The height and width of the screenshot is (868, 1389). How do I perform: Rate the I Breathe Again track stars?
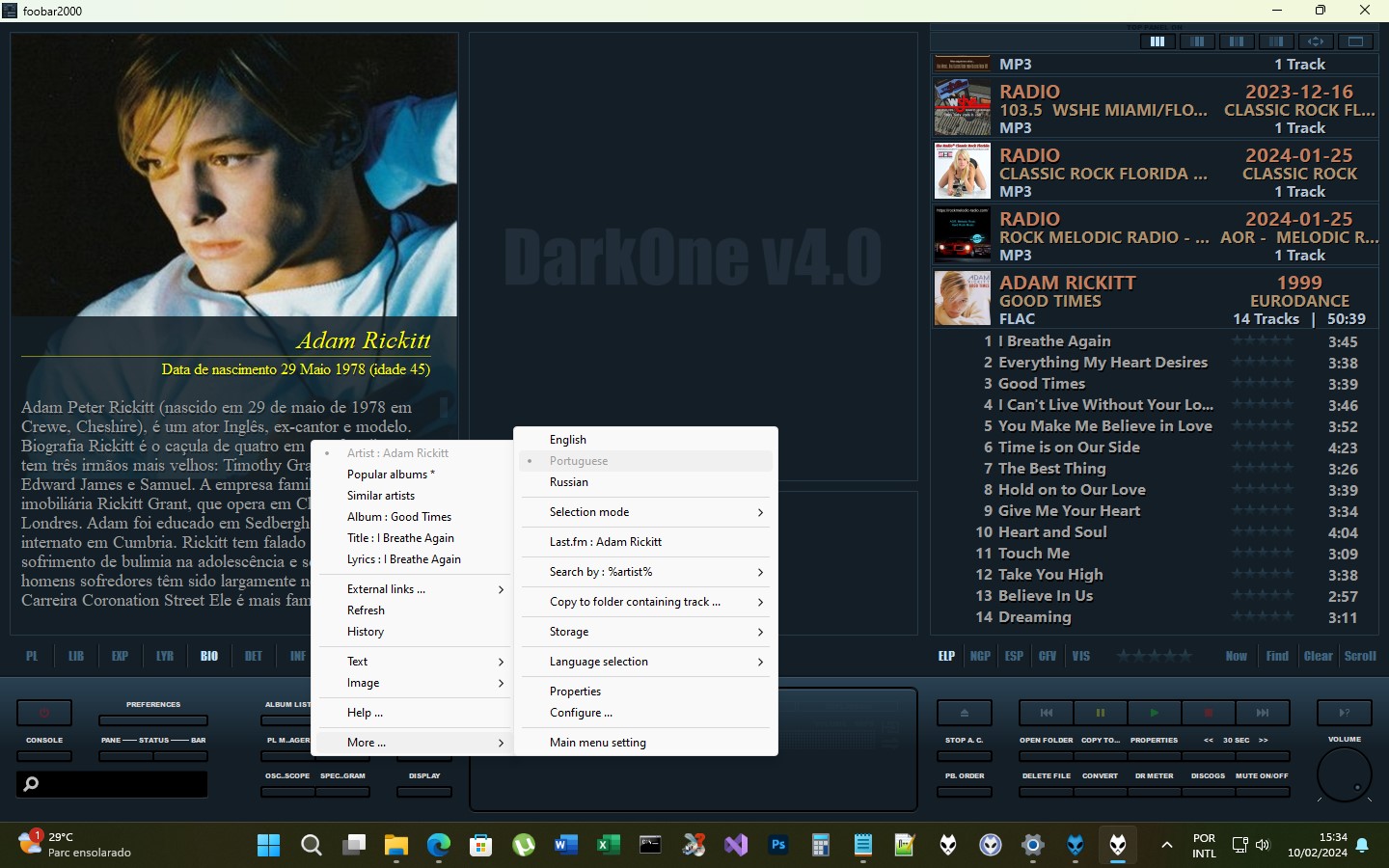[x=1263, y=341]
